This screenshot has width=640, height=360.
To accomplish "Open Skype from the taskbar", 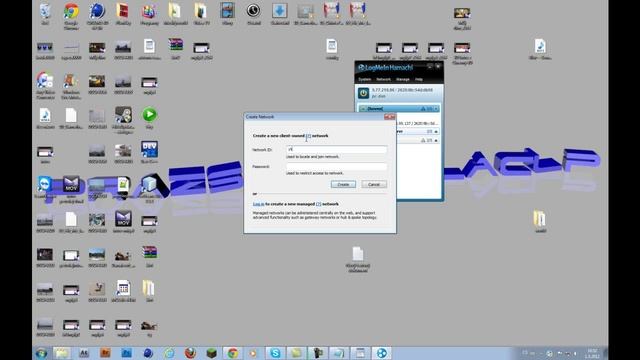I will point(275,353).
